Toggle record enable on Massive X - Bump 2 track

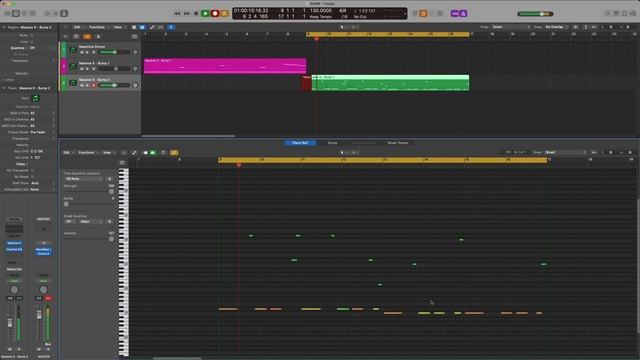(x=93, y=85)
